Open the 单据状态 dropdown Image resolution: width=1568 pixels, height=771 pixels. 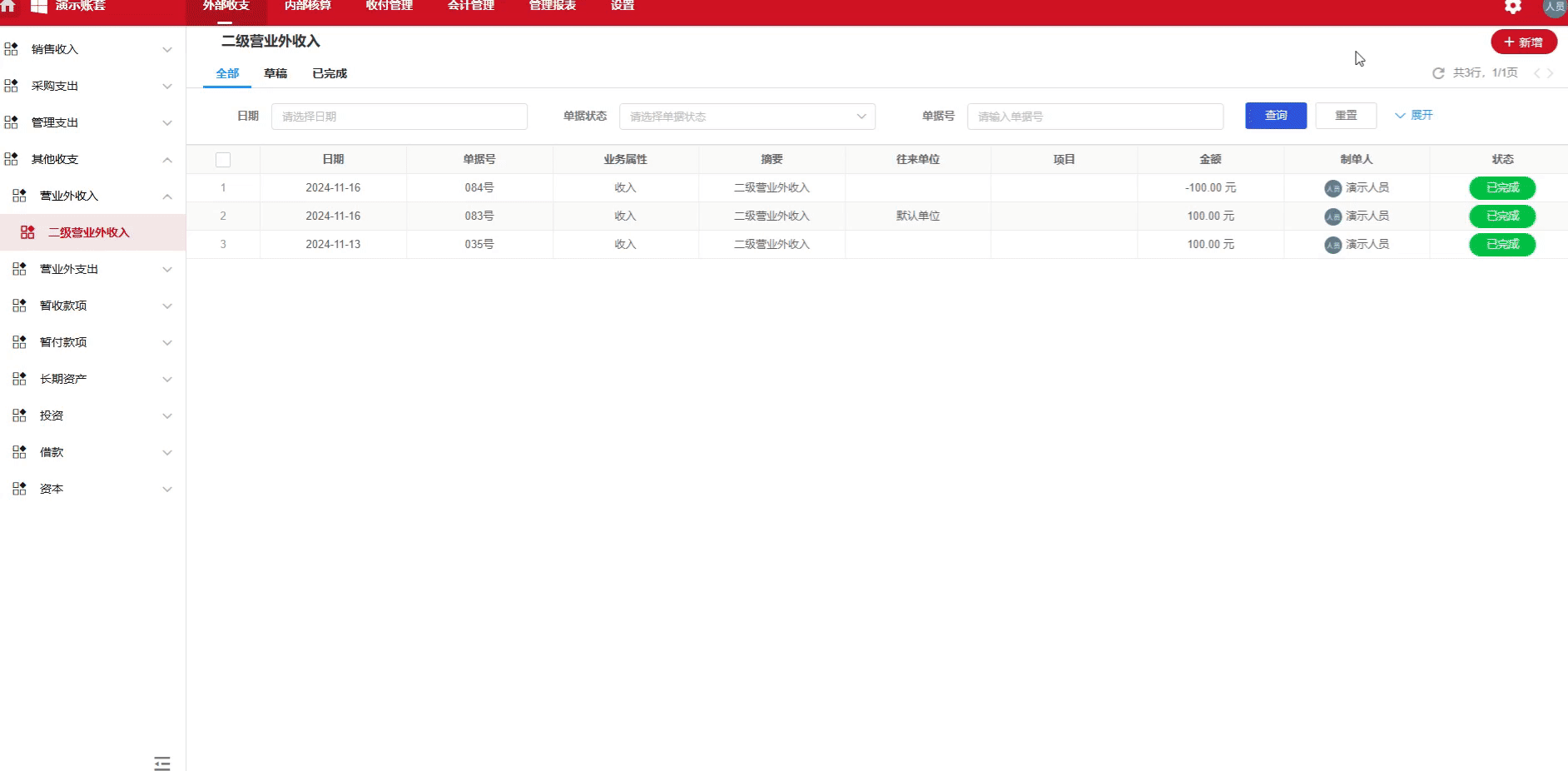click(747, 117)
